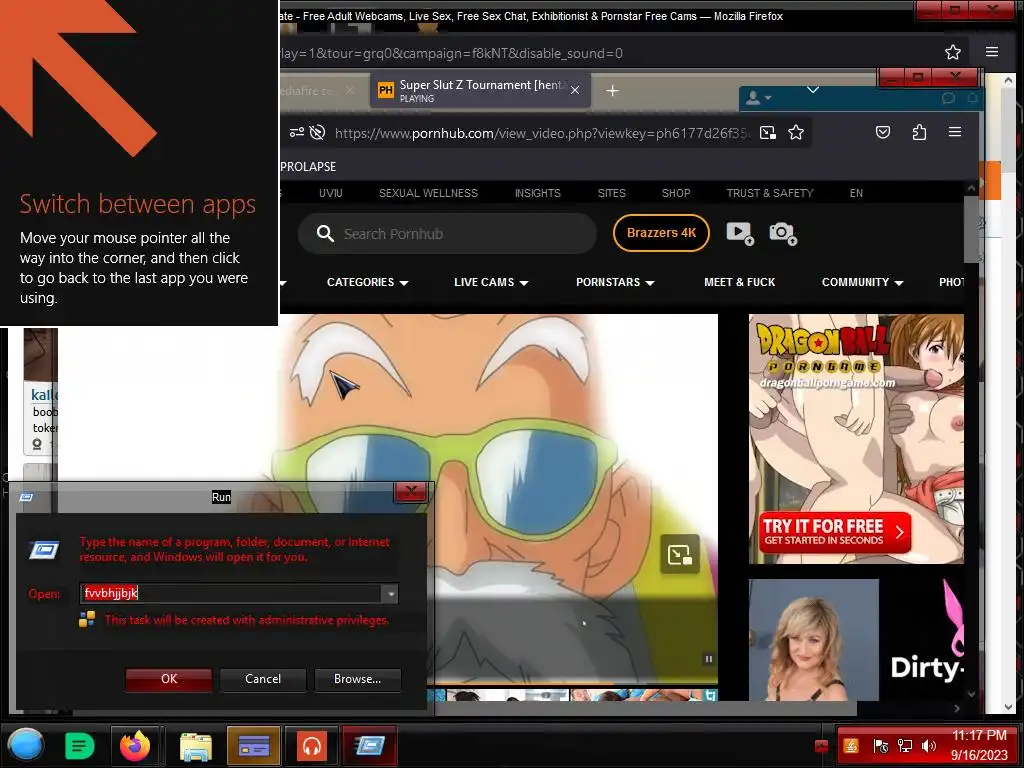The width and height of the screenshot is (1024, 768).
Task: Click the Open text field in the Run dialog
Action: click(x=231, y=594)
